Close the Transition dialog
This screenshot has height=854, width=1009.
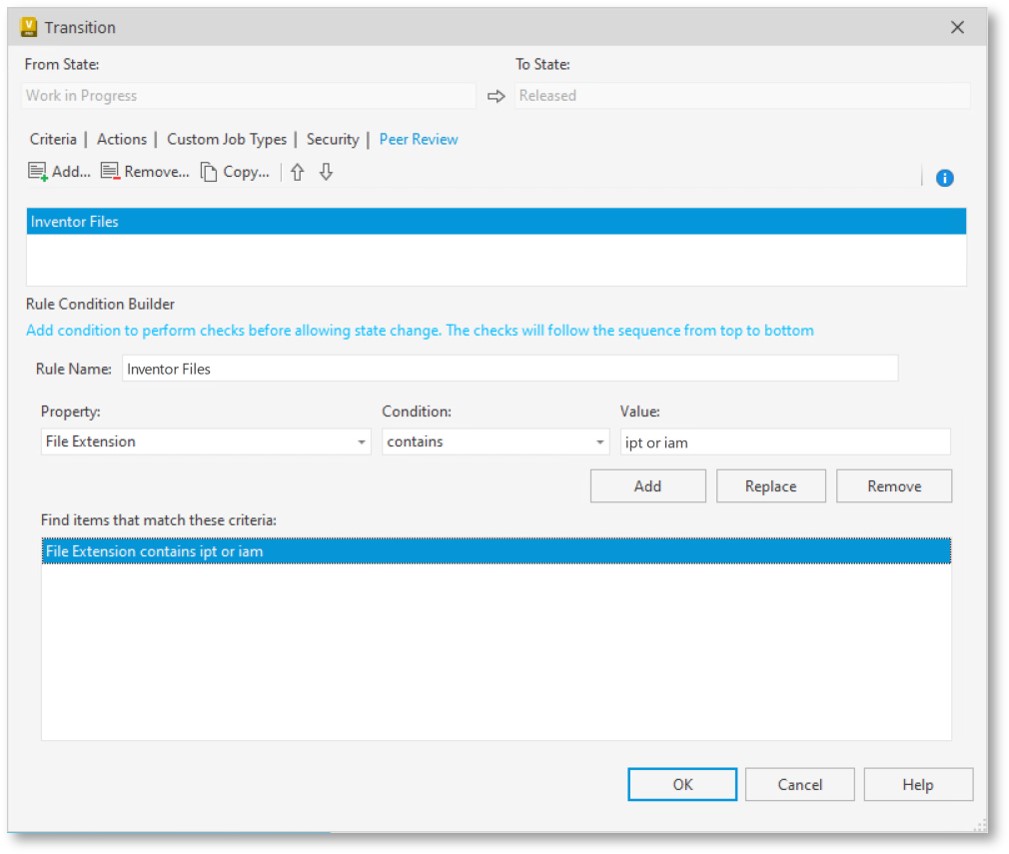[958, 27]
